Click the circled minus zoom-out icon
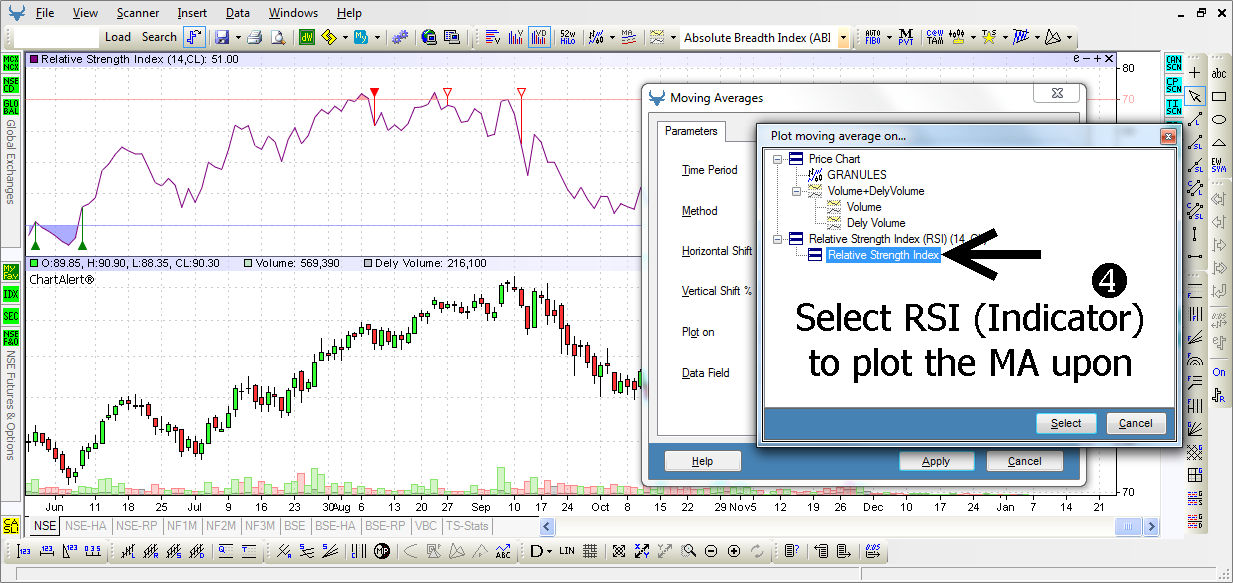 (711, 551)
